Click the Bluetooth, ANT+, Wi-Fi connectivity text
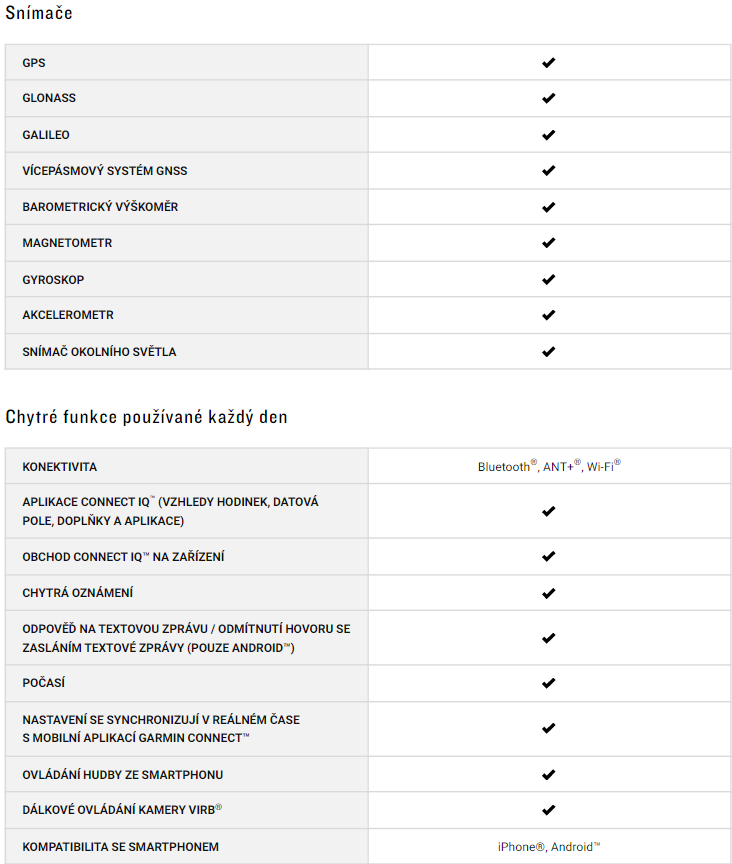The width and height of the screenshot is (732, 864). coord(549,466)
